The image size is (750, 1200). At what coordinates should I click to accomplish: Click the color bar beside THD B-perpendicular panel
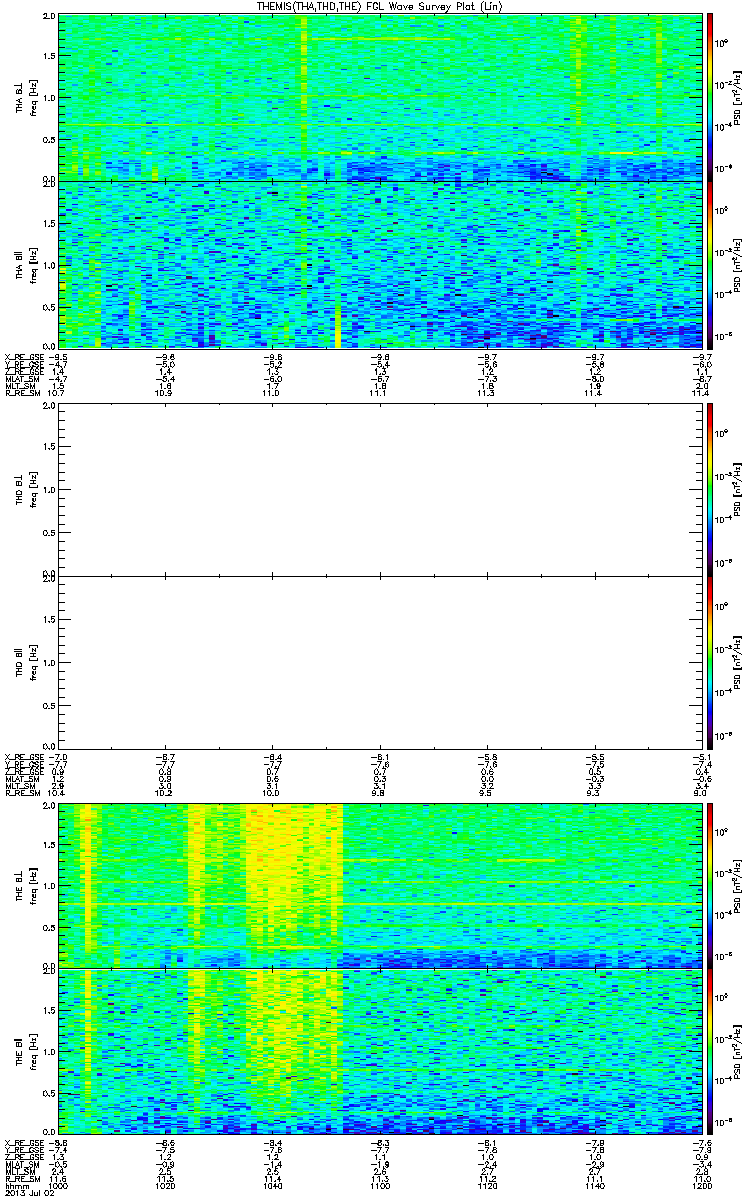[x=710, y=489]
